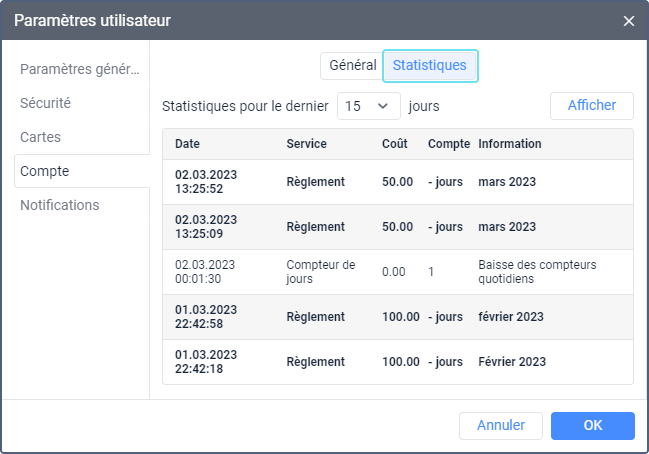
Task: Select the Compte sidebar item
Action: click(45, 171)
